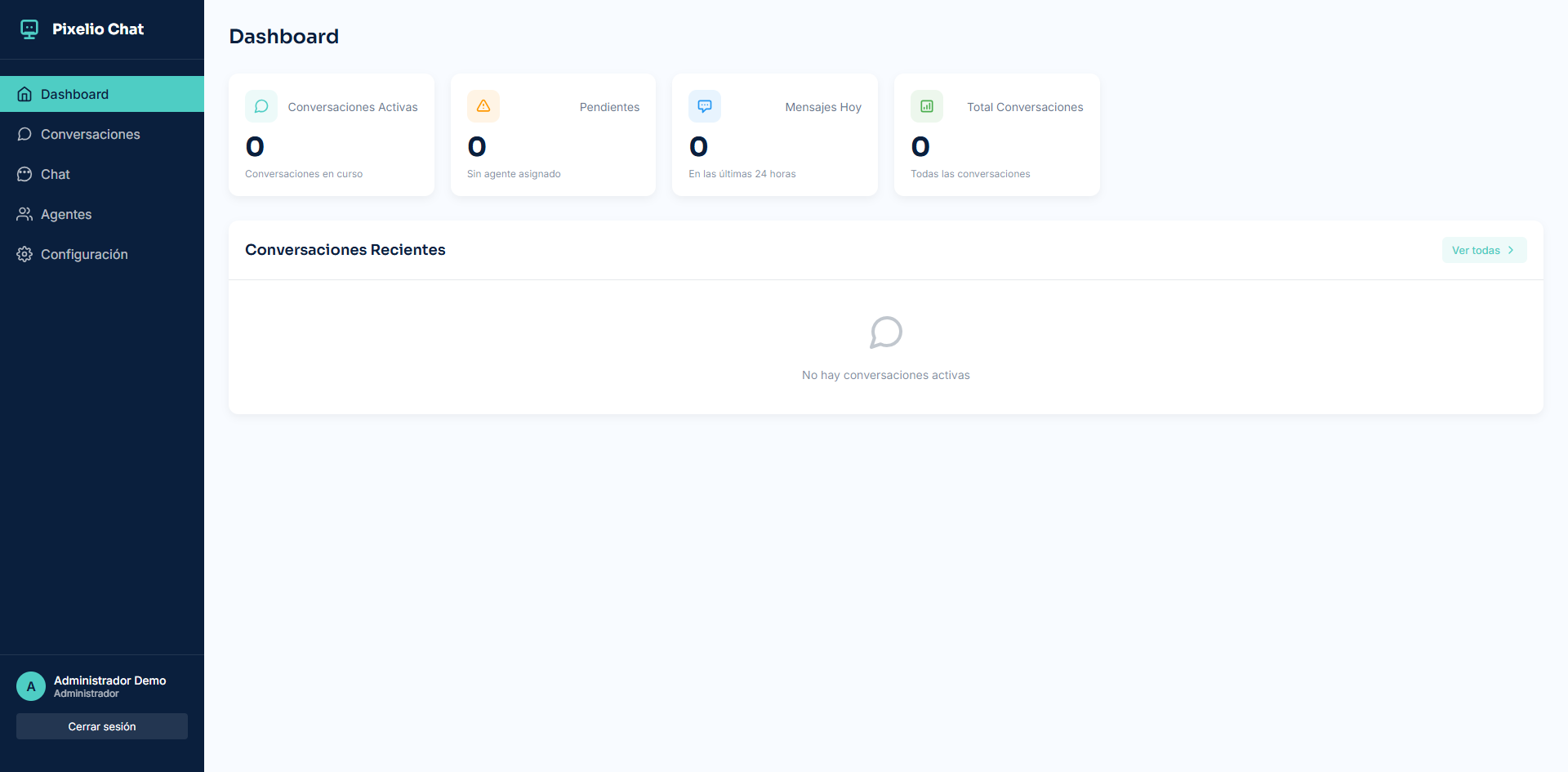Image resolution: width=1568 pixels, height=772 pixels.
Task: Go to Conversaciones in the sidebar
Action: point(102,134)
